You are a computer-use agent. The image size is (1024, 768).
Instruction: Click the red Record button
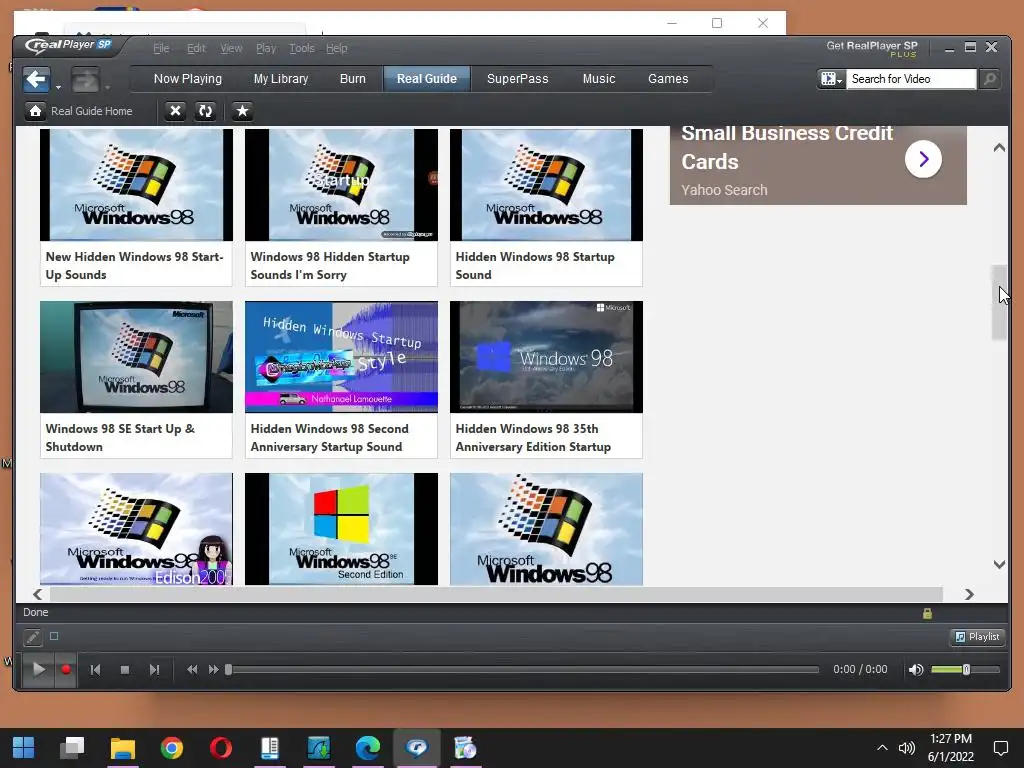point(66,669)
